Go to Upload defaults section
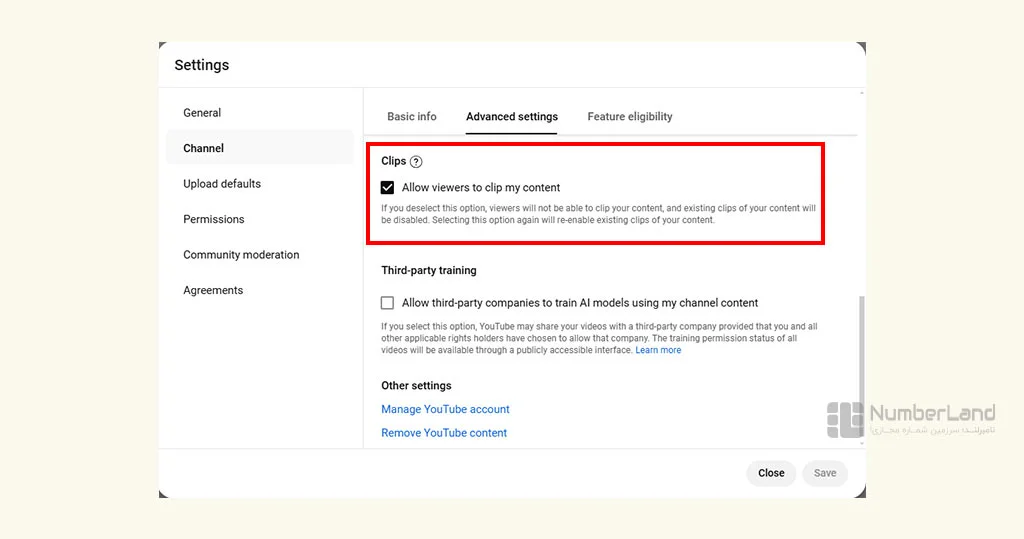Viewport: 1024px width, 539px height. (x=260, y=184)
